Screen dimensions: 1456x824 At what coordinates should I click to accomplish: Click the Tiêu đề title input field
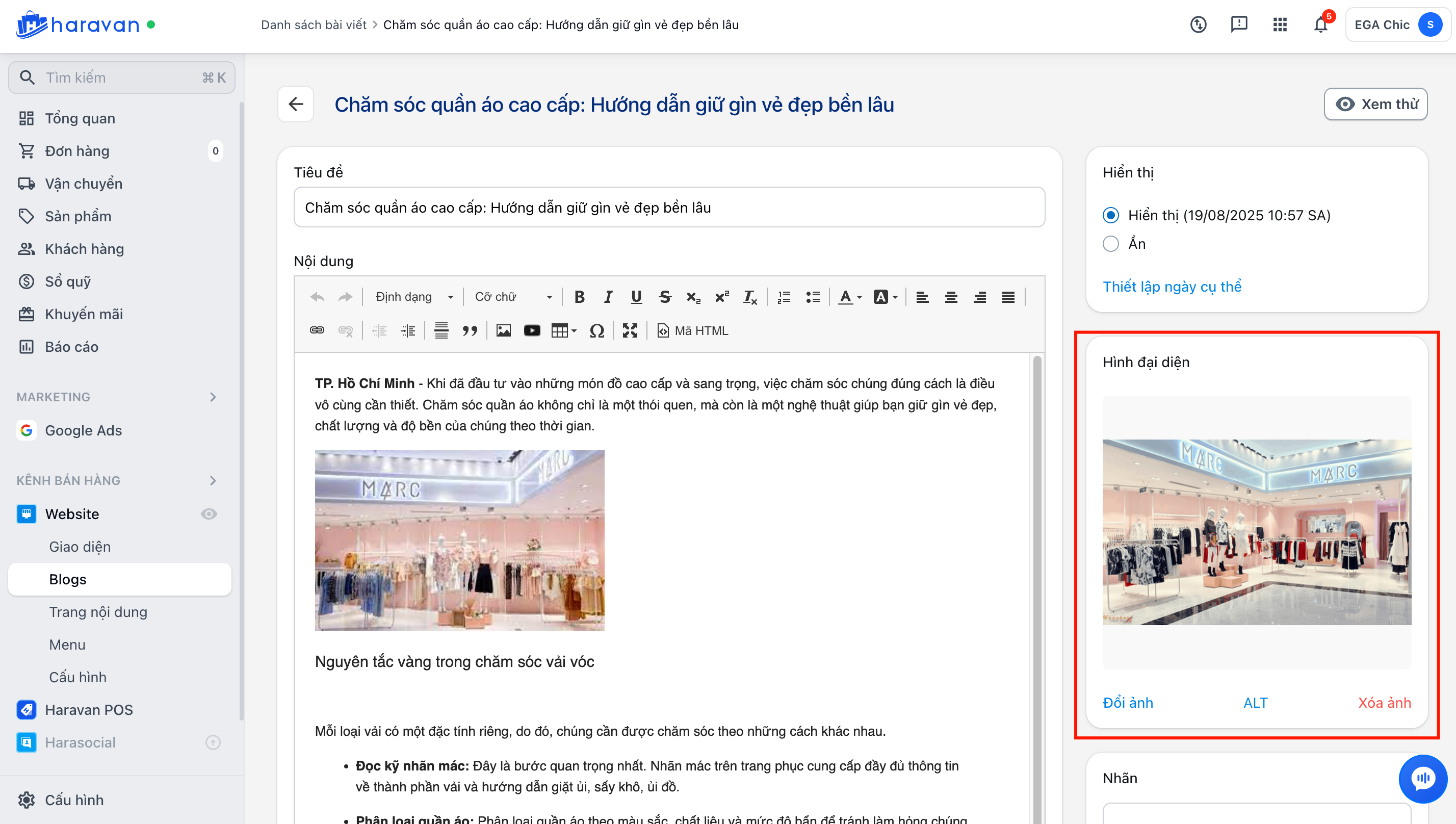coord(668,208)
